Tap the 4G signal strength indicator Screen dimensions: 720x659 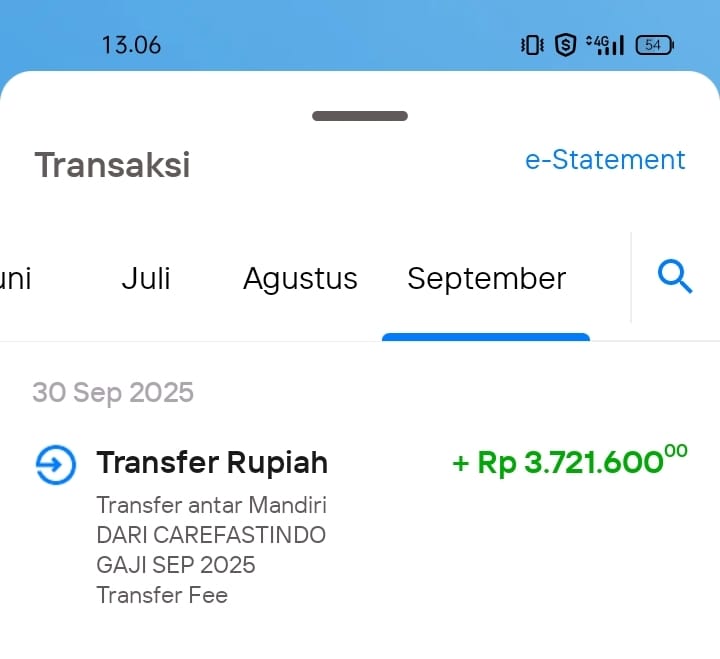[x=606, y=45]
